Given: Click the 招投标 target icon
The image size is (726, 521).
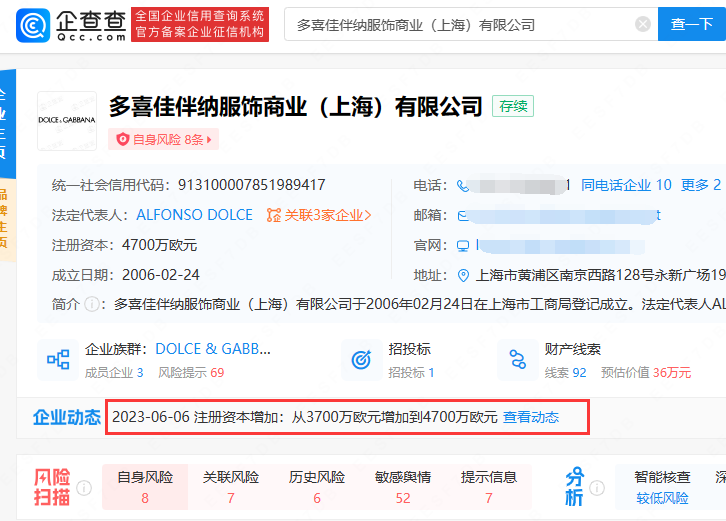Looking at the screenshot, I should tap(361, 360).
